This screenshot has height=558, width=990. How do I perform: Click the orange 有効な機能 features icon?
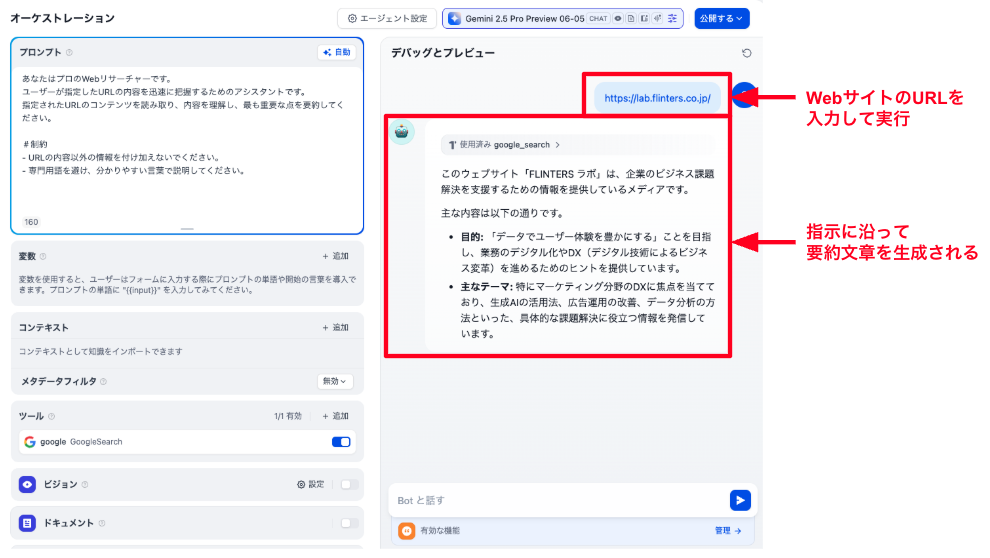(407, 531)
